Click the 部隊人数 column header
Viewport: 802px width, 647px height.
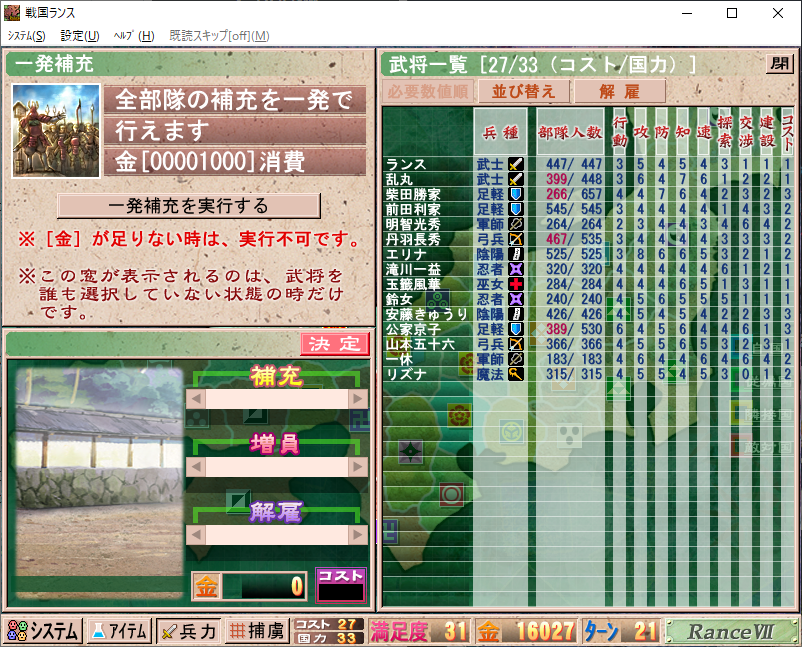click(570, 132)
